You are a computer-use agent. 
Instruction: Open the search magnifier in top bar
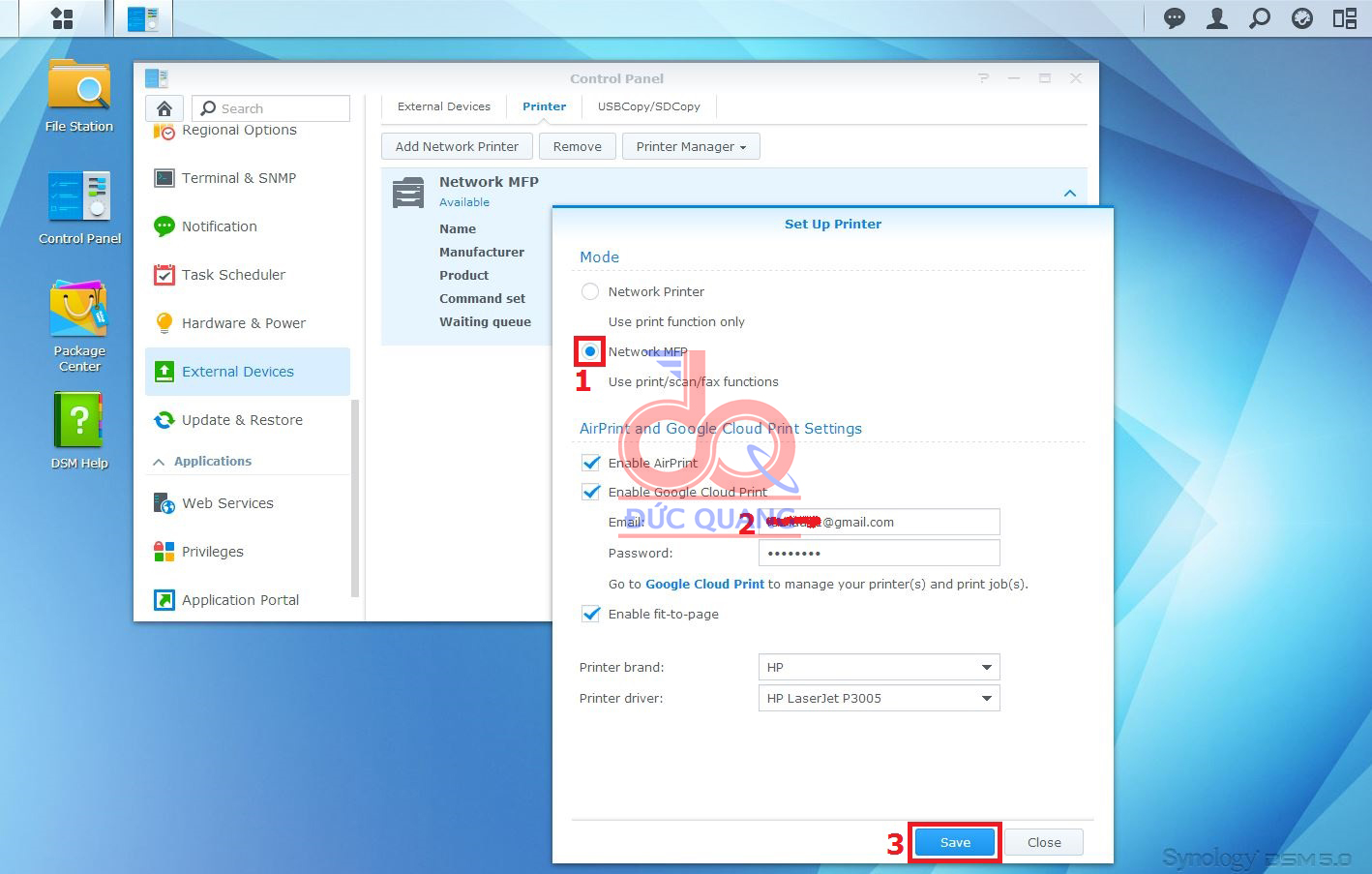coord(1260,18)
